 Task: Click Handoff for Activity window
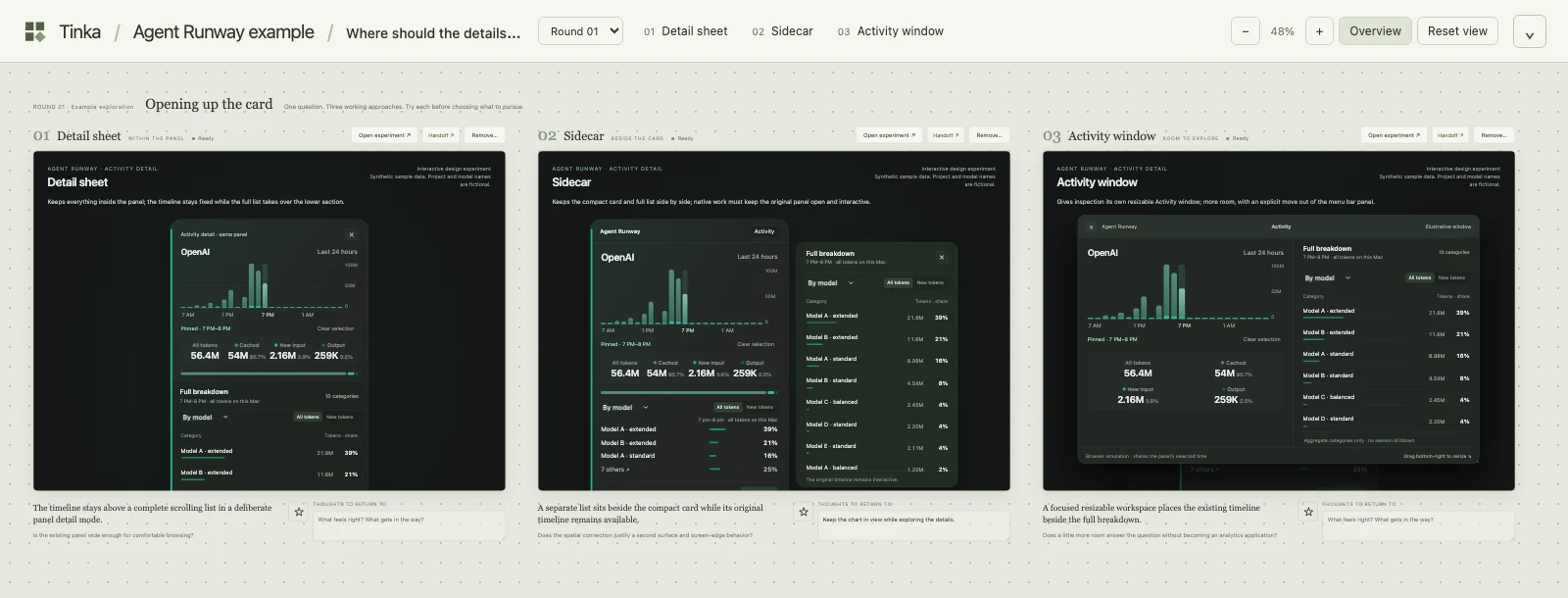(x=1450, y=135)
